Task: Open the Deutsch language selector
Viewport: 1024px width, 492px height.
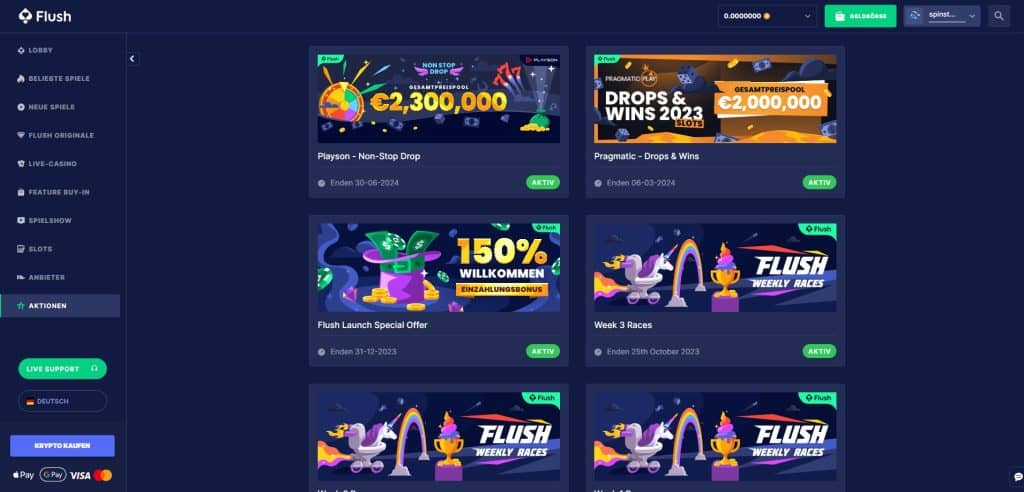Action: [63, 401]
